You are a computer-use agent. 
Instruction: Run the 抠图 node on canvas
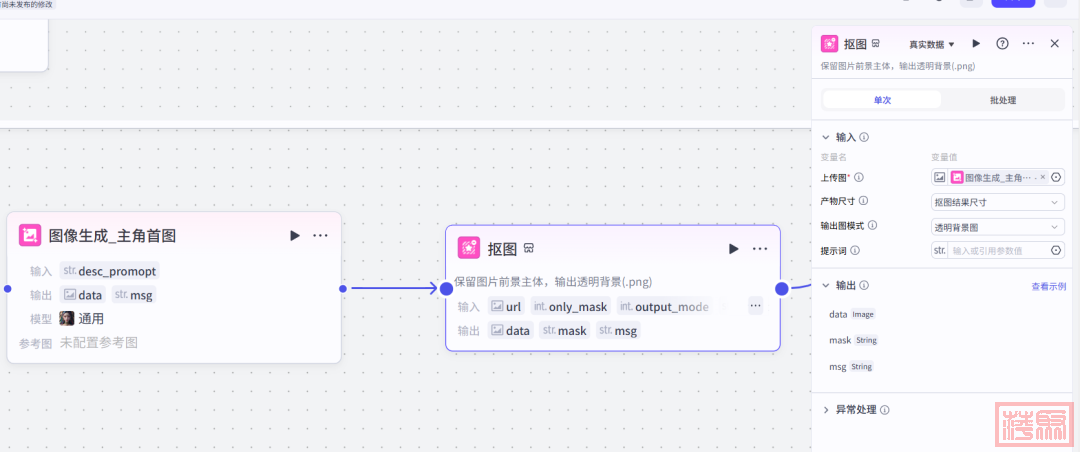tap(734, 249)
